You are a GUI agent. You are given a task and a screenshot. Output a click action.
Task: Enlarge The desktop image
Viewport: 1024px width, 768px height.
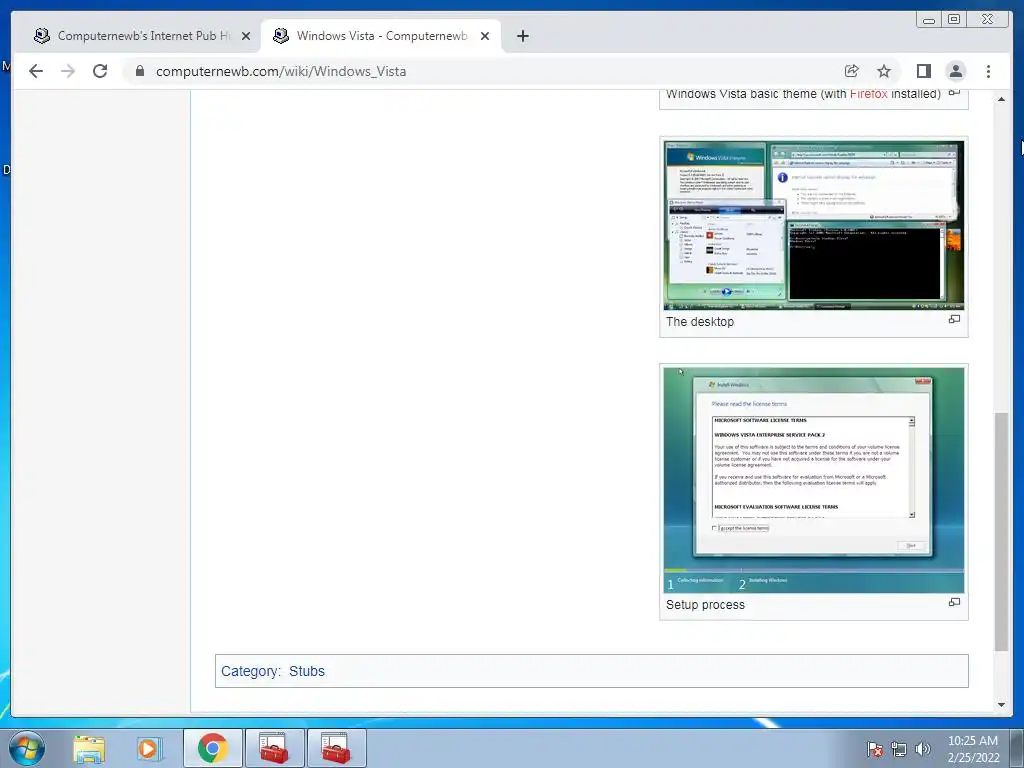click(x=954, y=319)
